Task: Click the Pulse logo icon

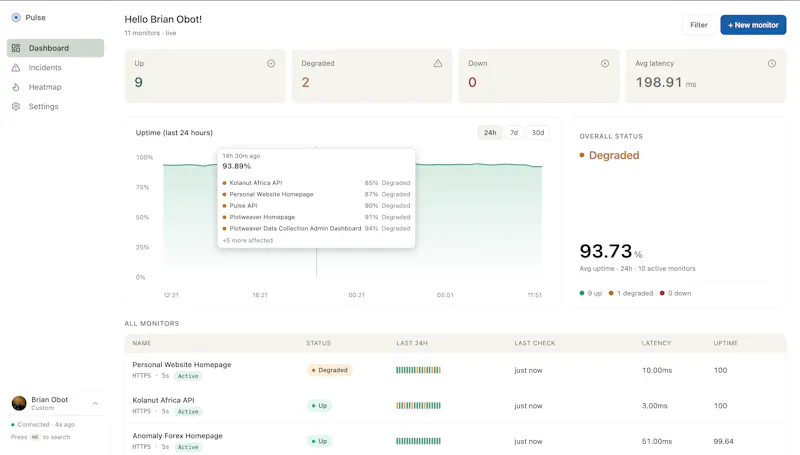Action: click(16, 17)
